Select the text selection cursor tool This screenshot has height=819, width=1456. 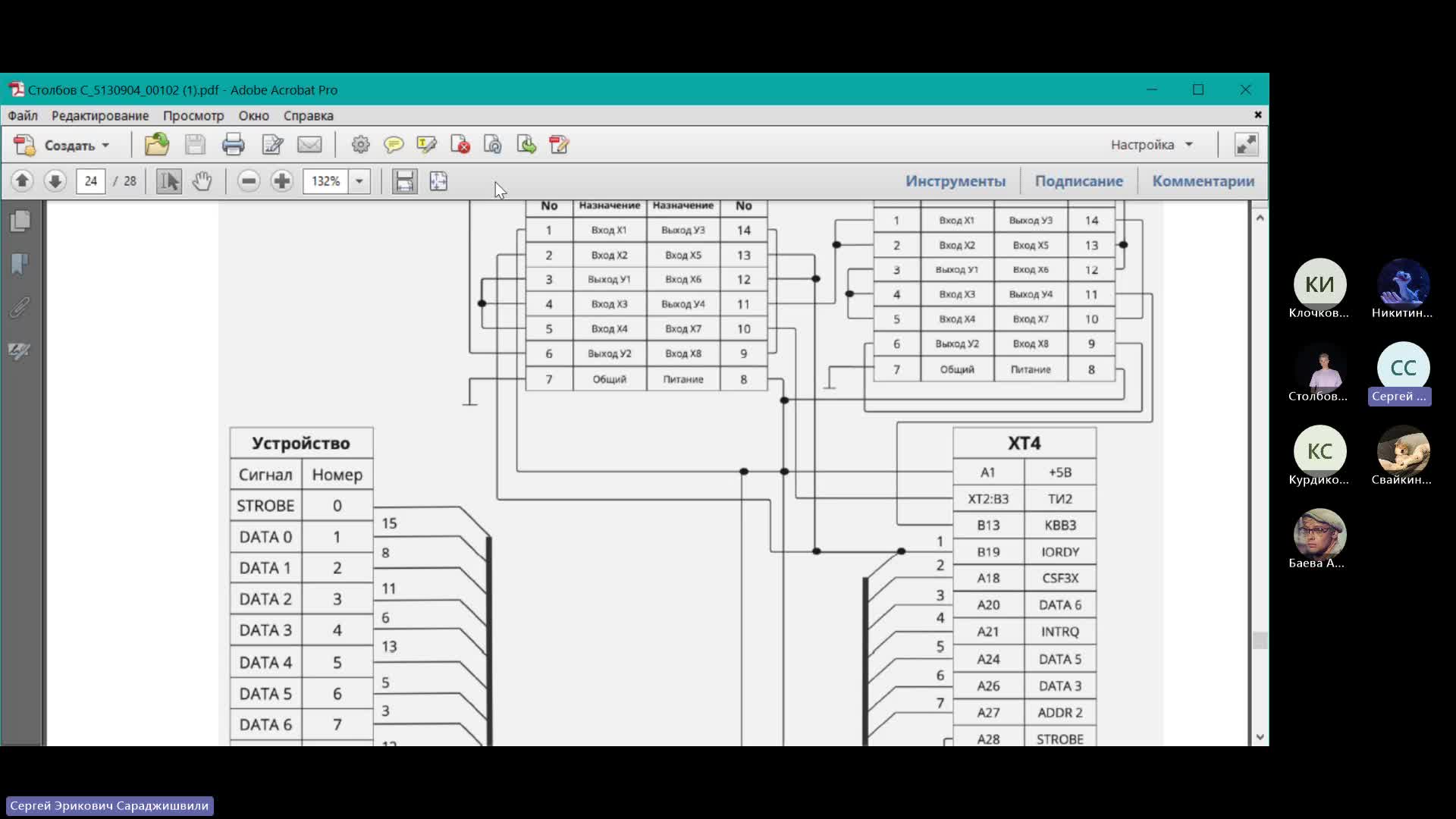(x=169, y=180)
